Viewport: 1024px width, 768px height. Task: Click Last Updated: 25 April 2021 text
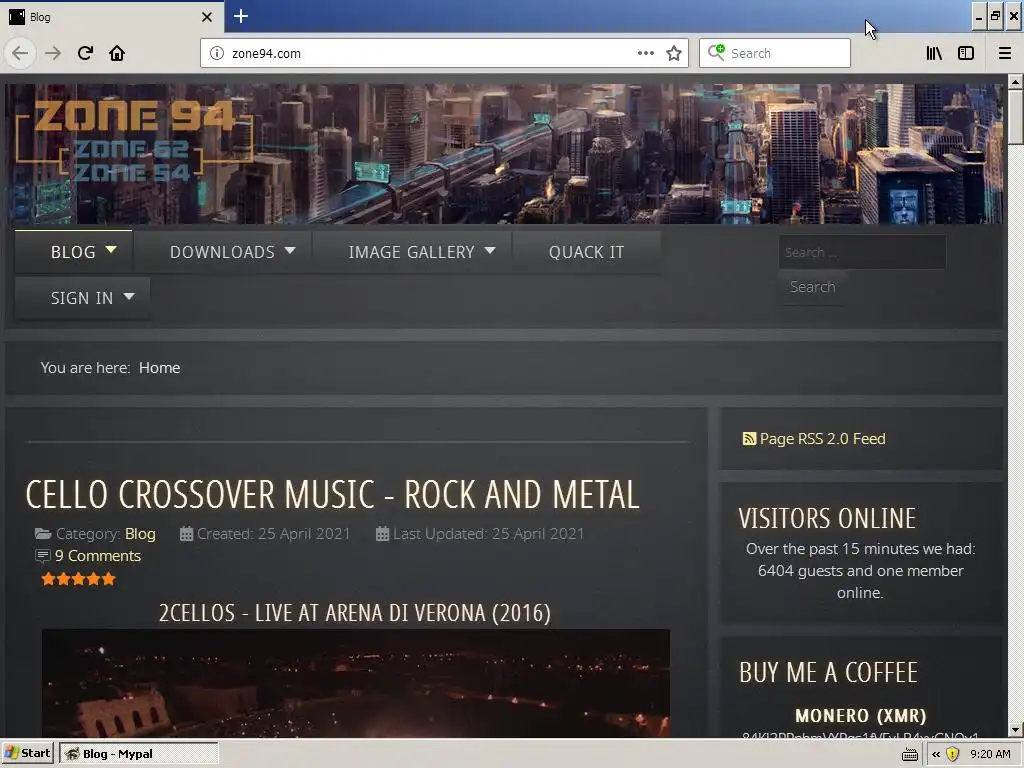(488, 534)
